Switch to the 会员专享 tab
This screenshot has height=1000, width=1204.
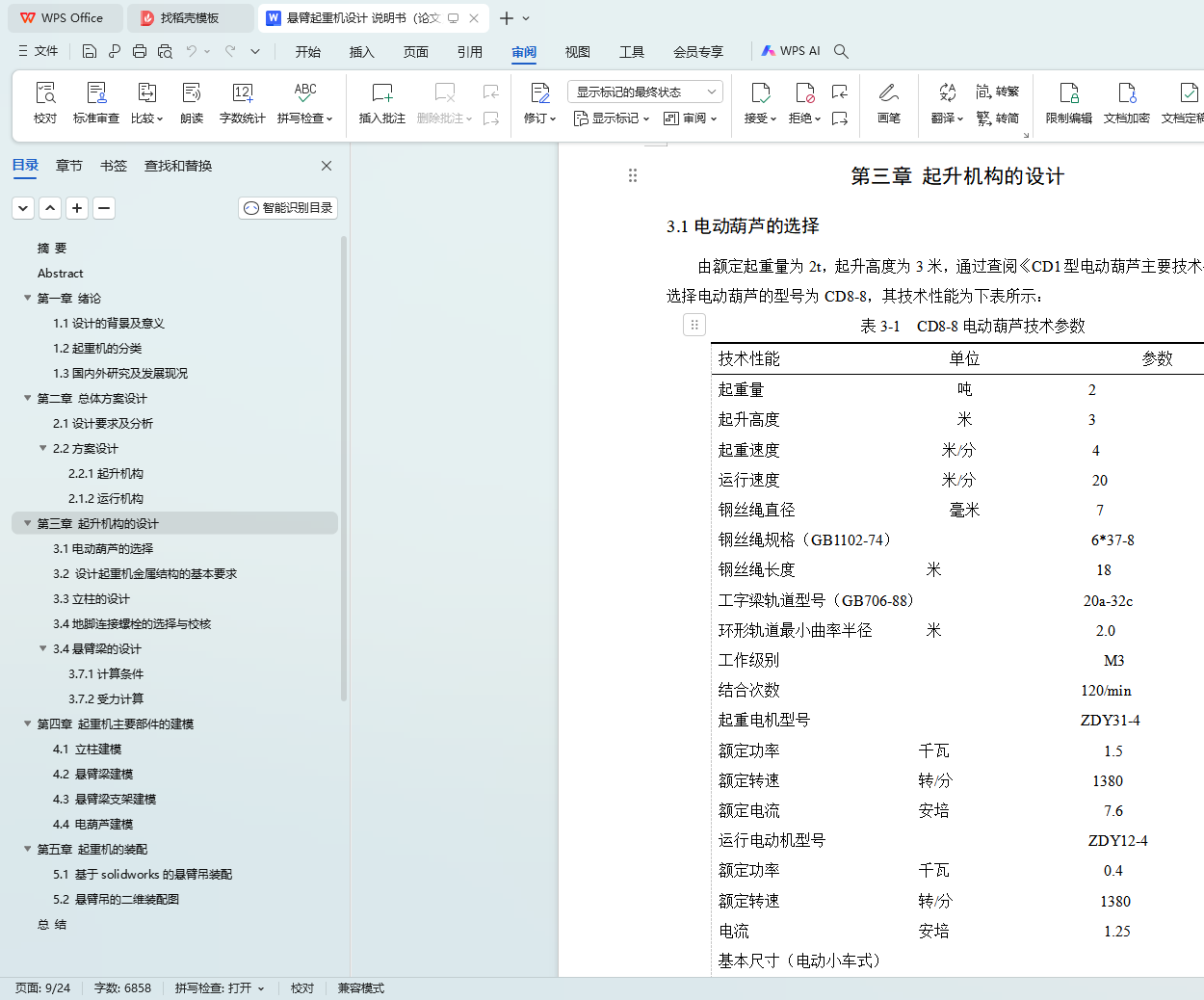coord(698,52)
